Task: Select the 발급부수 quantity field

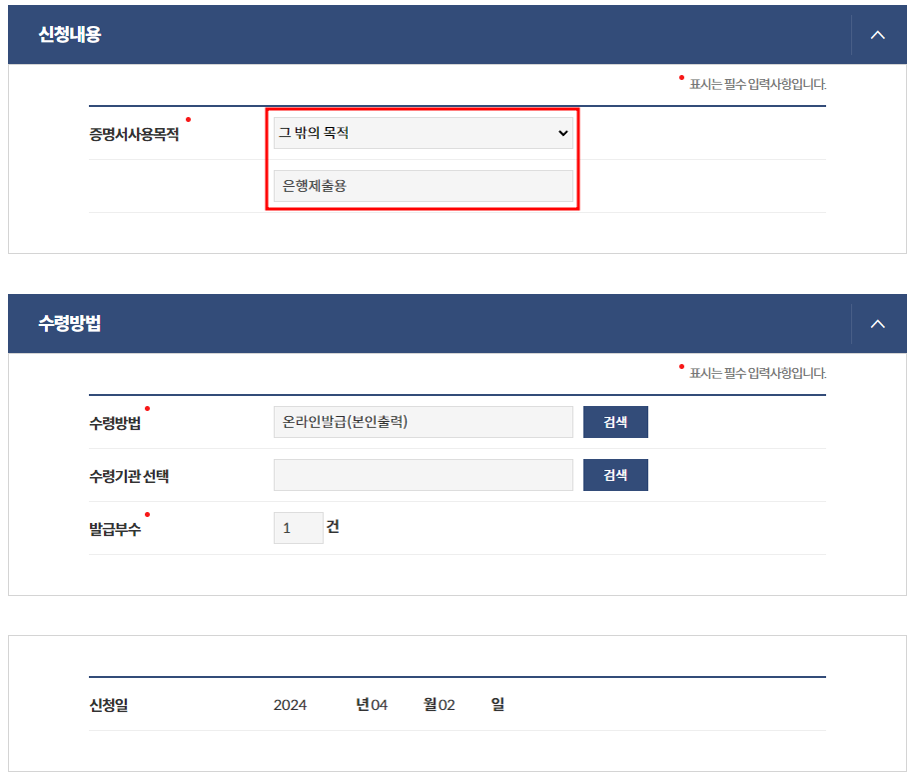Action: click(x=298, y=527)
